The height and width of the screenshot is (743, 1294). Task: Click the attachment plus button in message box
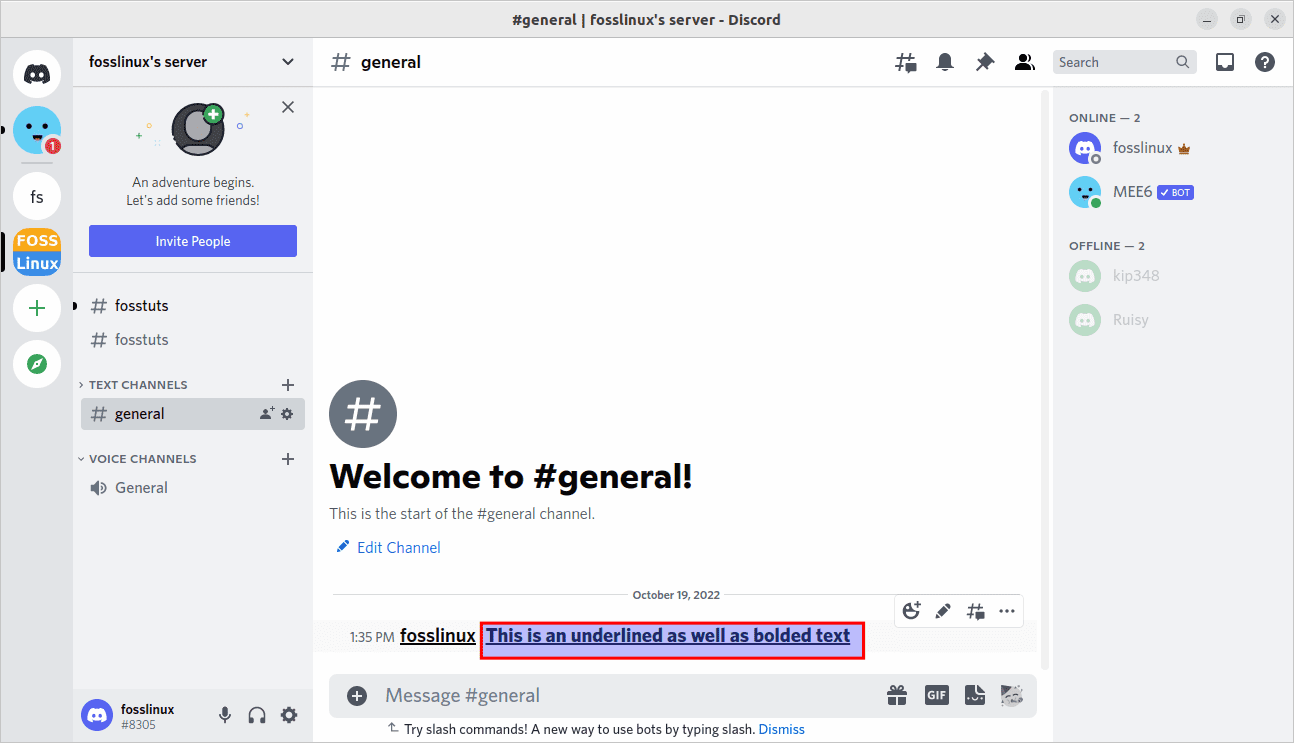(357, 696)
